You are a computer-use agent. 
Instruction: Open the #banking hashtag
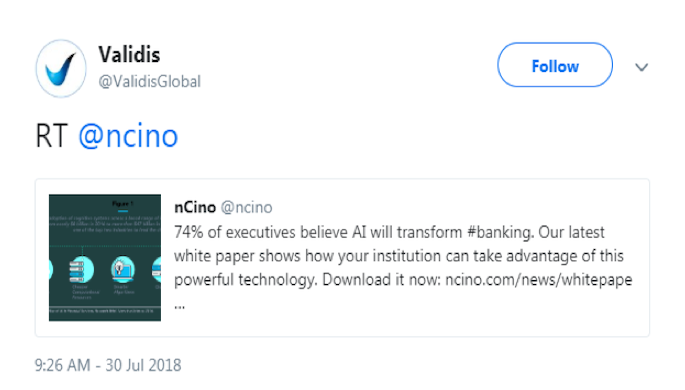coord(500,232)
